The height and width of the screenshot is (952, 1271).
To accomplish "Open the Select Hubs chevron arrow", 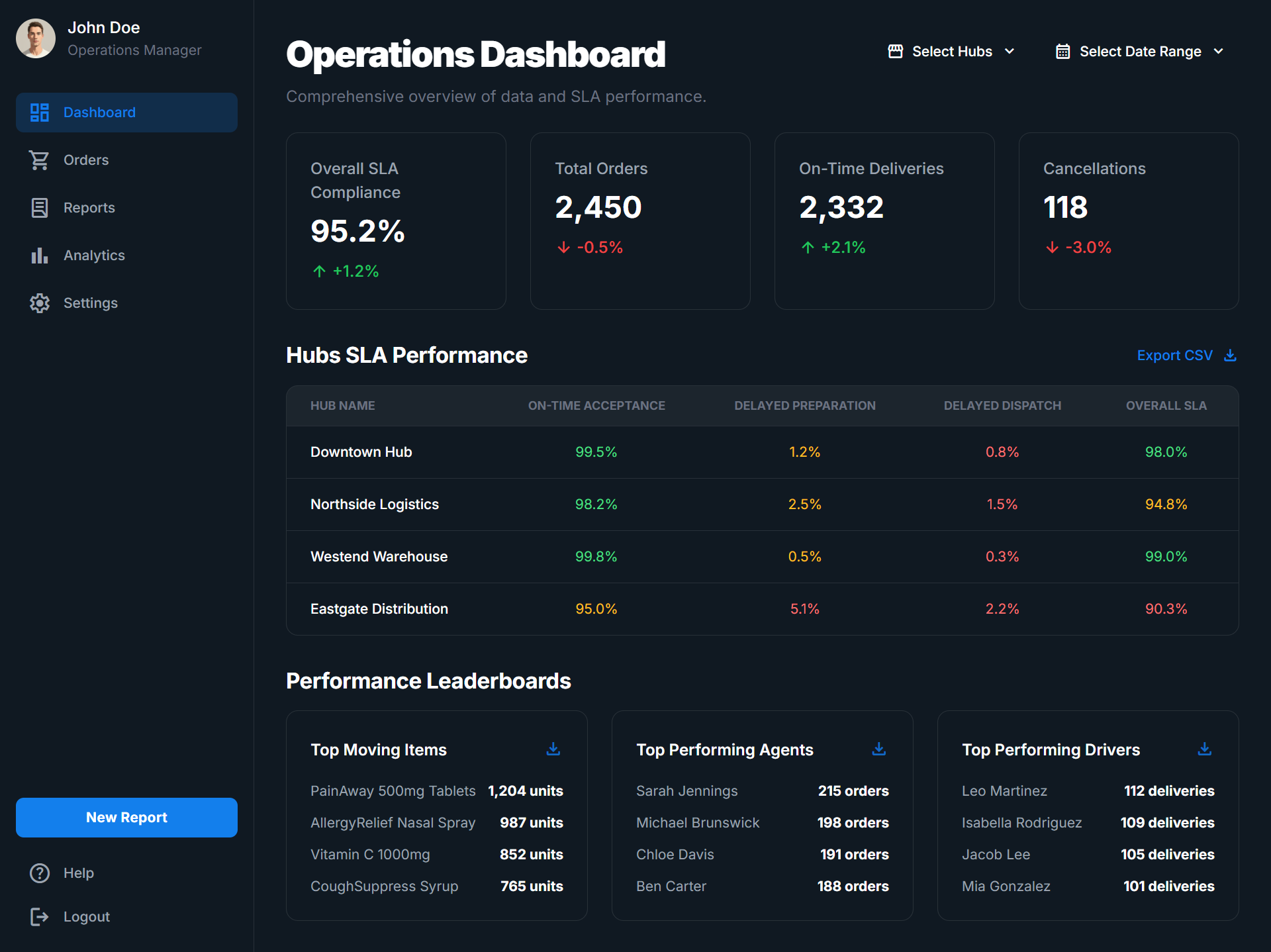I will click(x=1010, y=51).
